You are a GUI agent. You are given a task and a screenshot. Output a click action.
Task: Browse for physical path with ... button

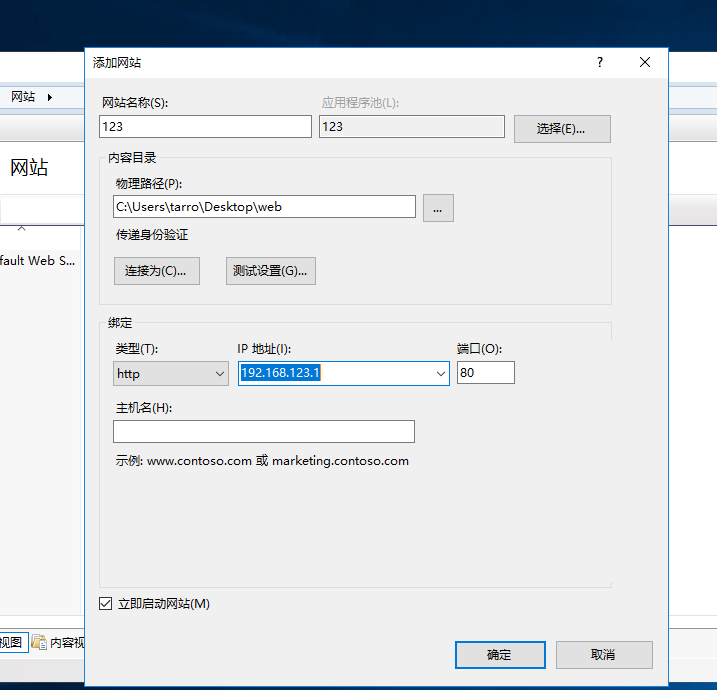point(438,208)
